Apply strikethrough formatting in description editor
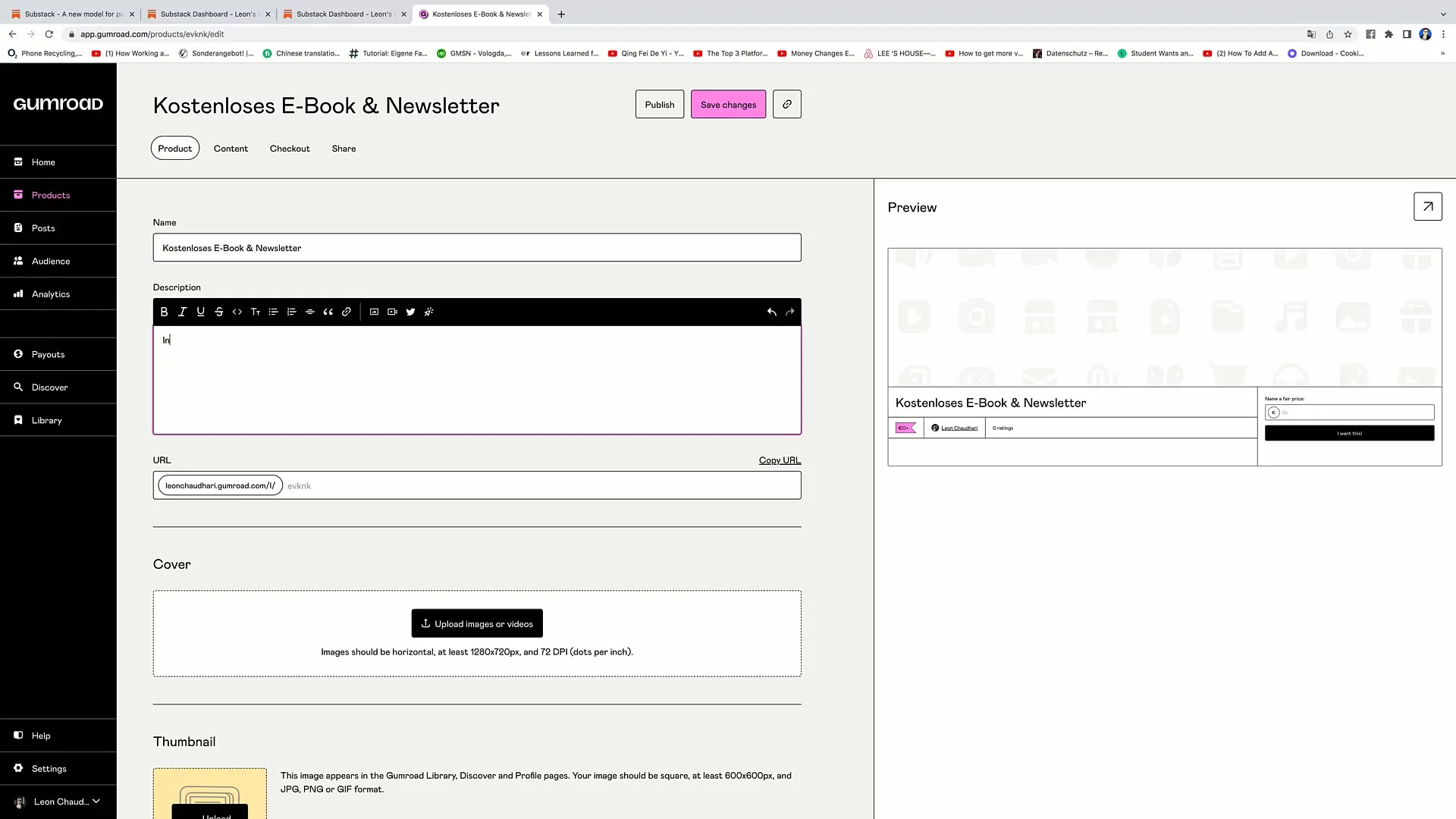This screenshot has height=819, width=1456. pos(218,312)
